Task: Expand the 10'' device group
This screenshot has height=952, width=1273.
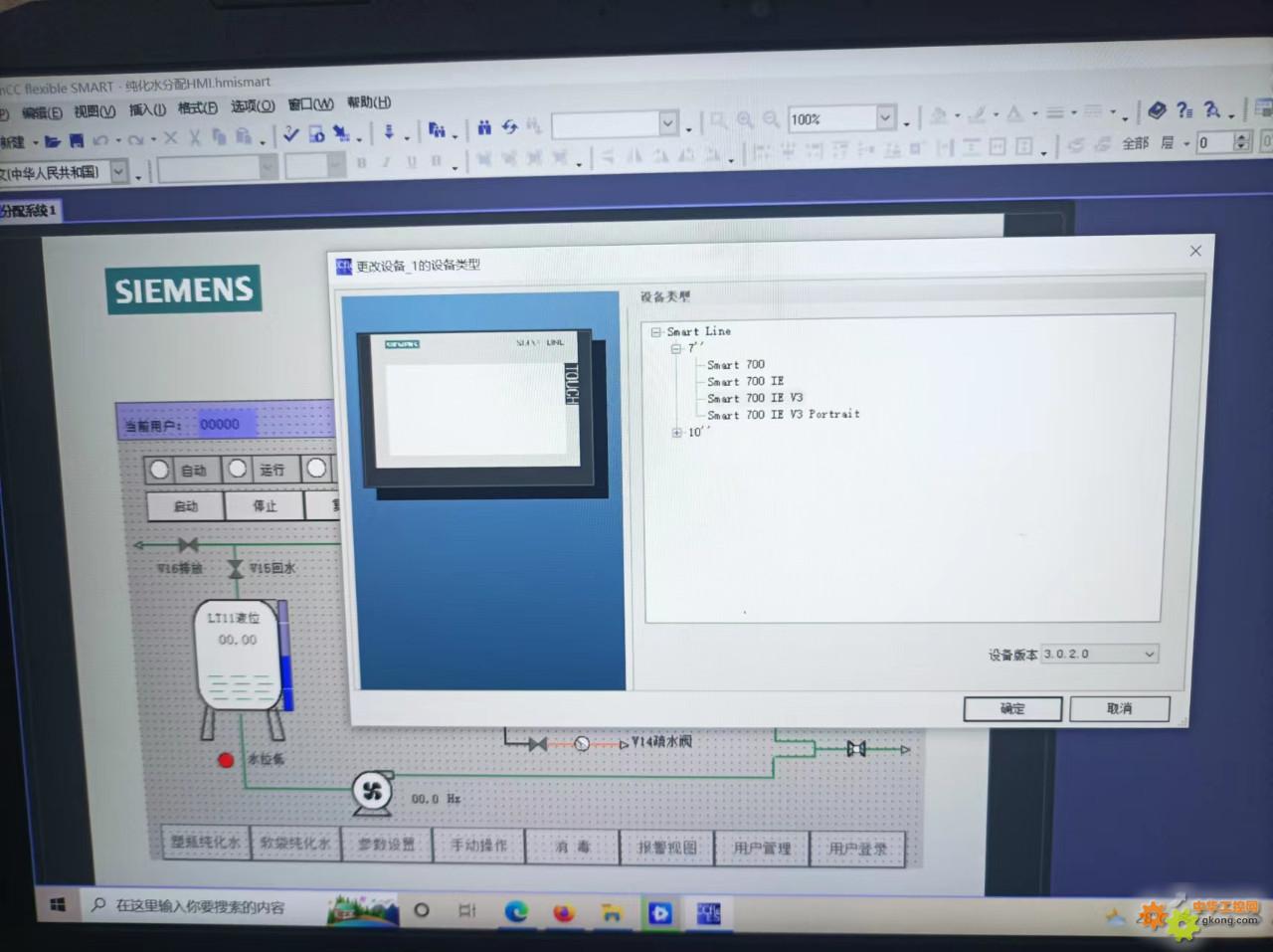Action: tap(676, 433)
